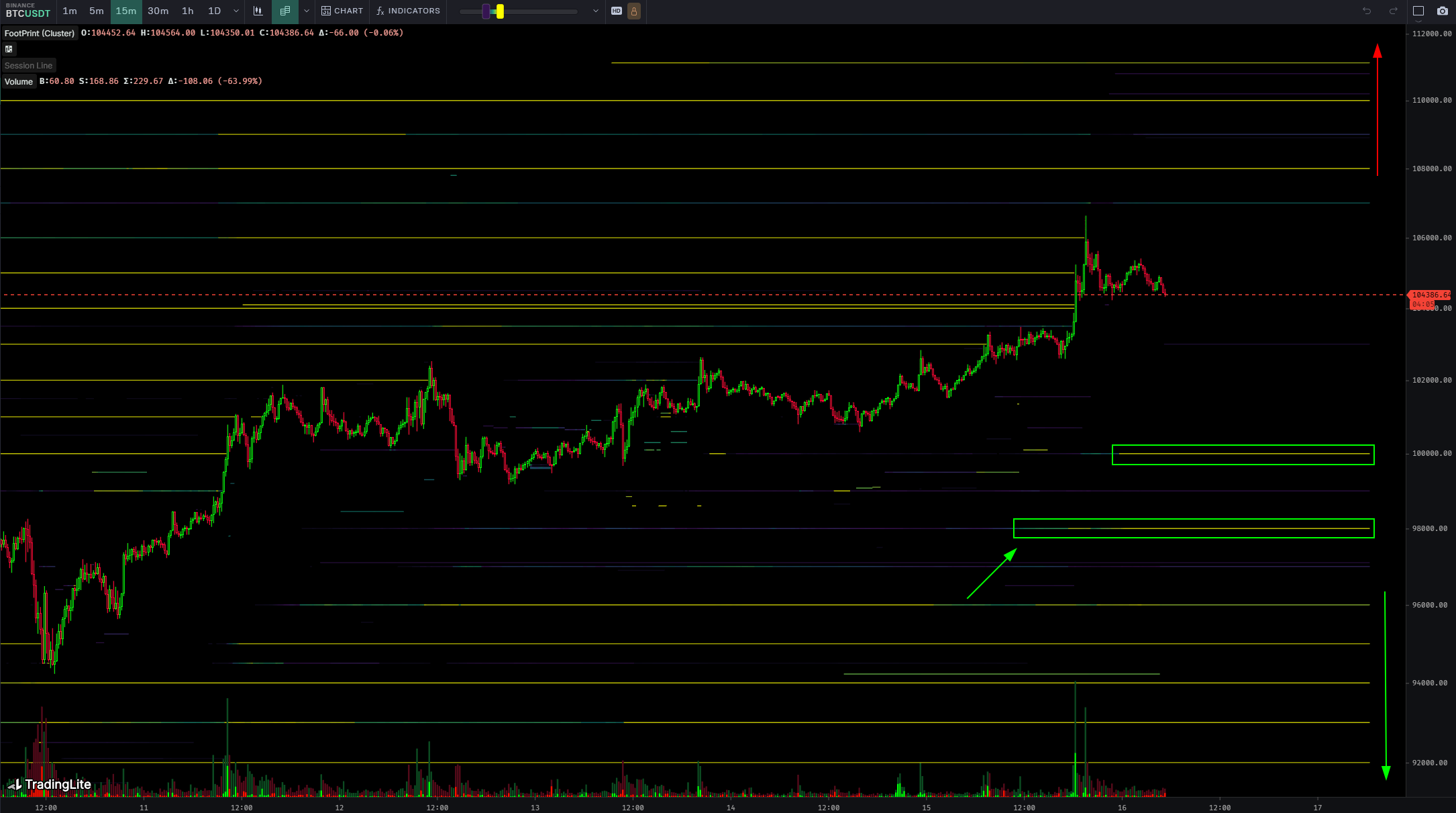Toggle the orange lock button

(x=634, y=11)
